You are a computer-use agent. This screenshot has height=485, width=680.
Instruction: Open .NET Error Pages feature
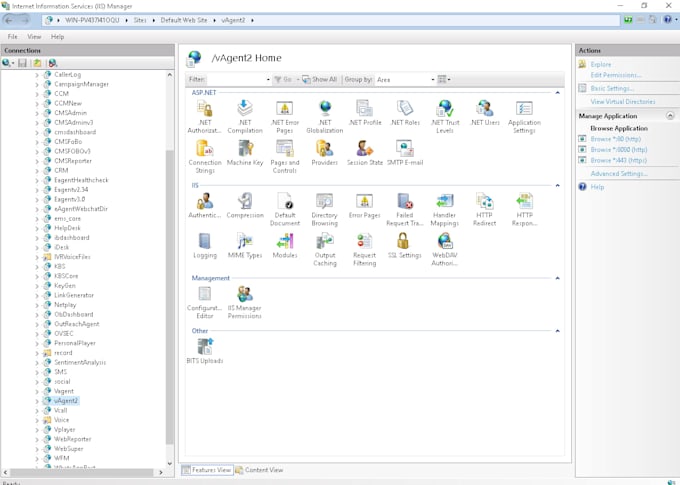coord(285,116)
